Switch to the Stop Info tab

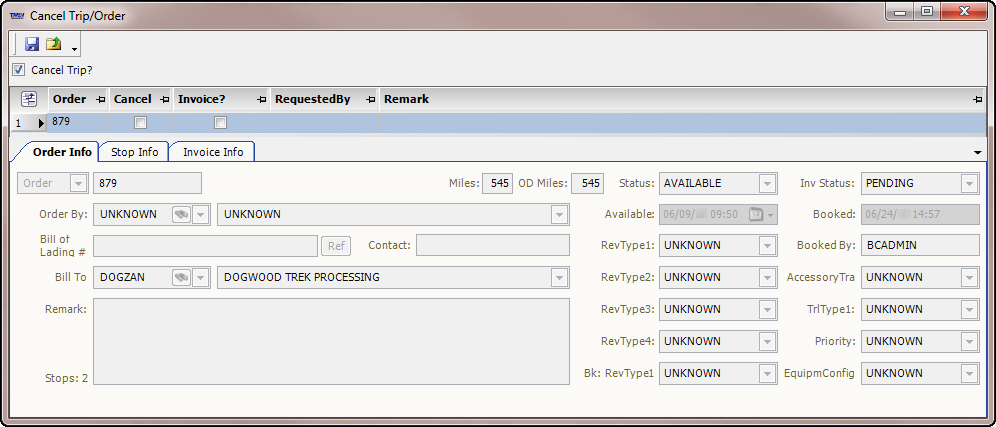click(x=135, y=152)
